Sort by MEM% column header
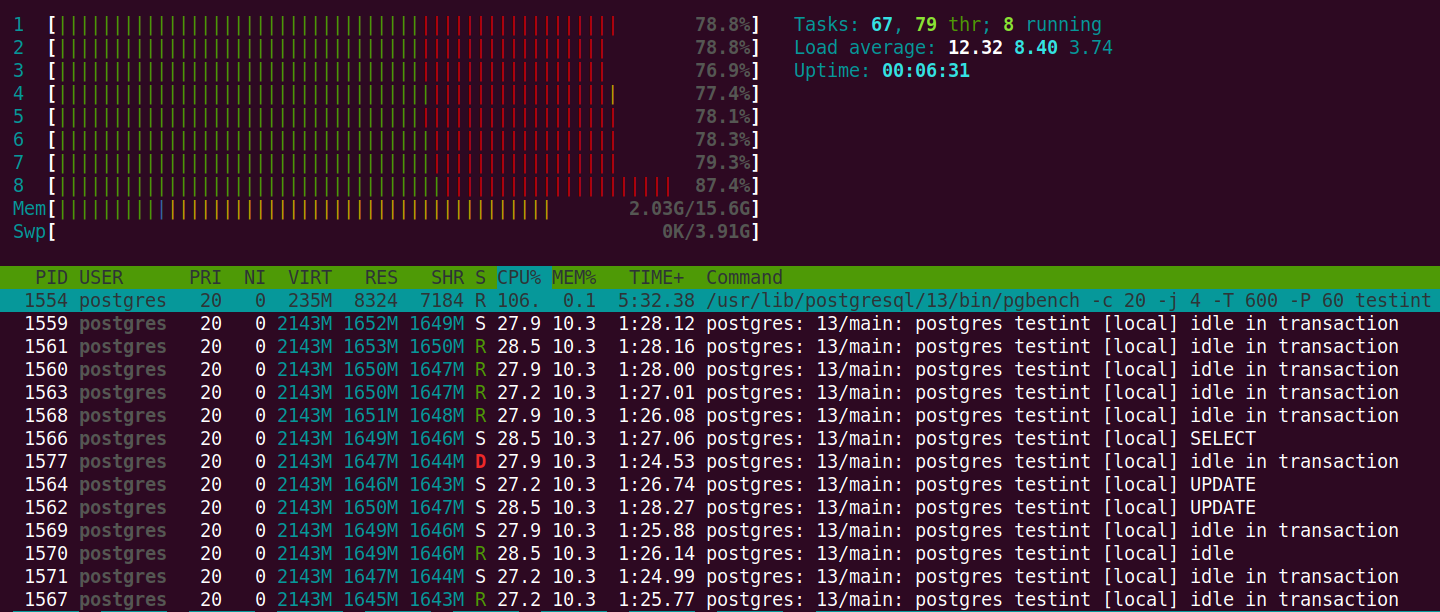 click(x=574, y=277)
